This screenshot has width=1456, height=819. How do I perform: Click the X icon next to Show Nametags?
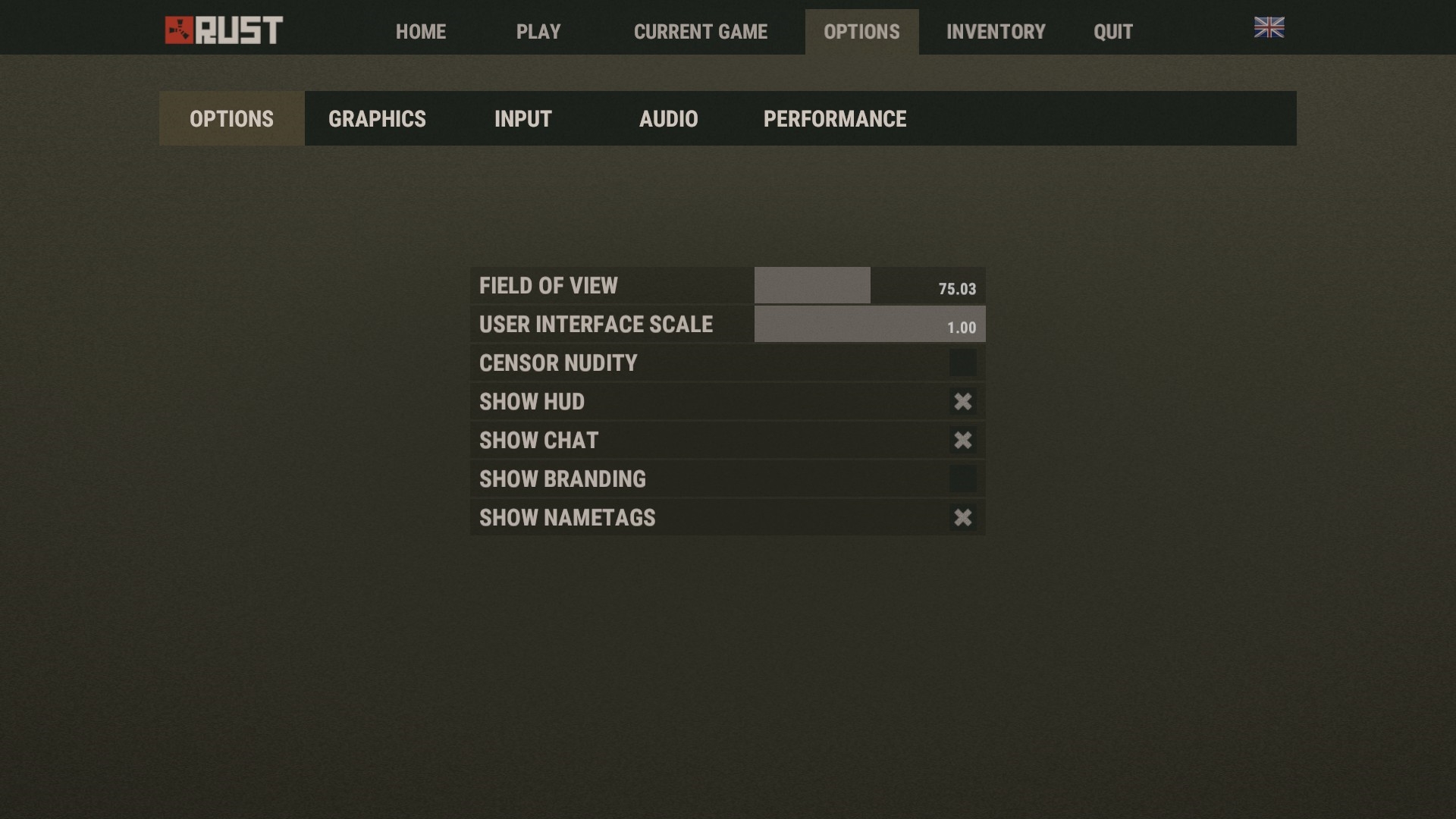pyautogui.click(x=962, y=517)
